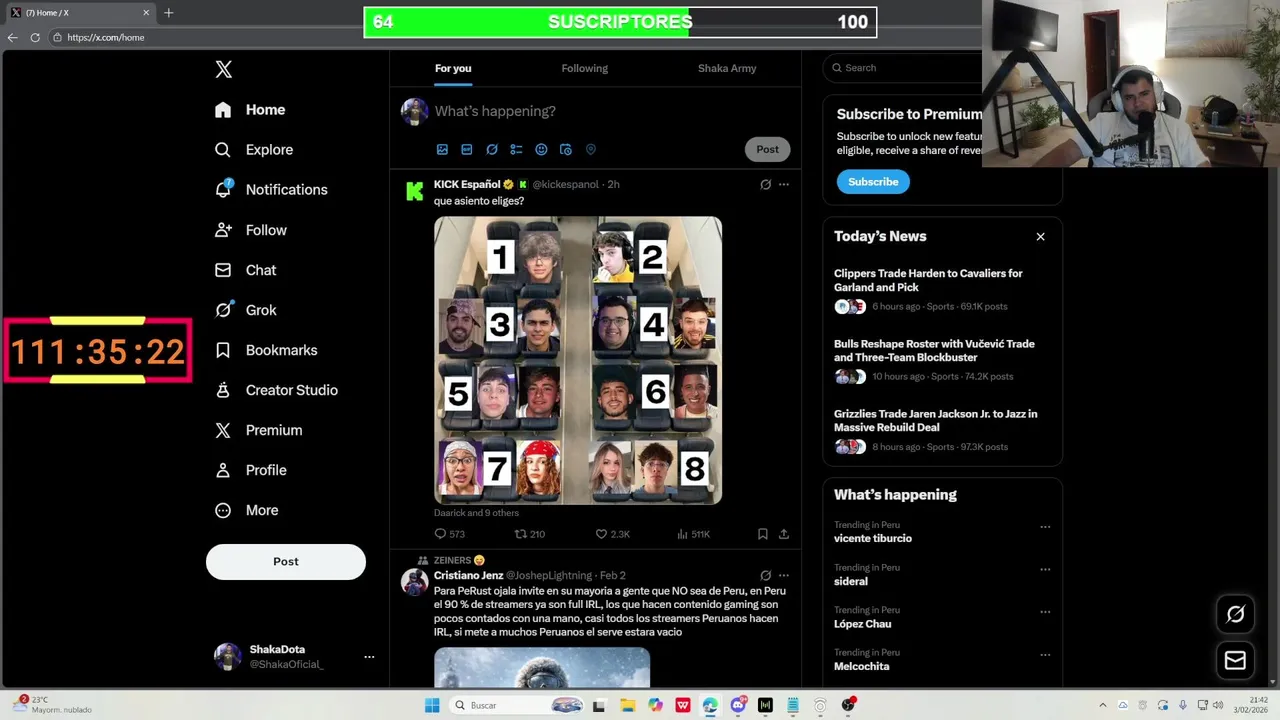1280x720 pixels.
Task: Open Chat from the sidebar
Action: (246, 270)
